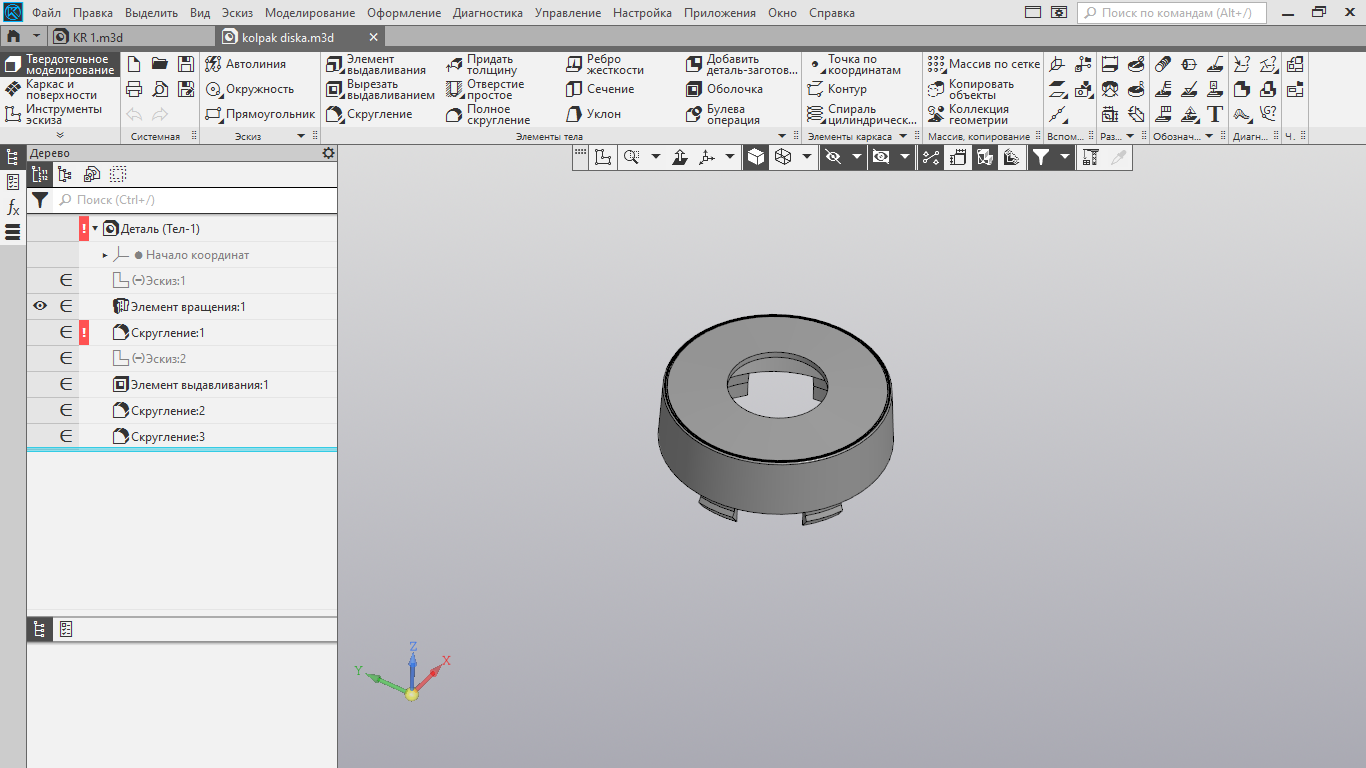Screen dimensions: 1366x768
Task: Click the Сечение tool
Action: 600,89
